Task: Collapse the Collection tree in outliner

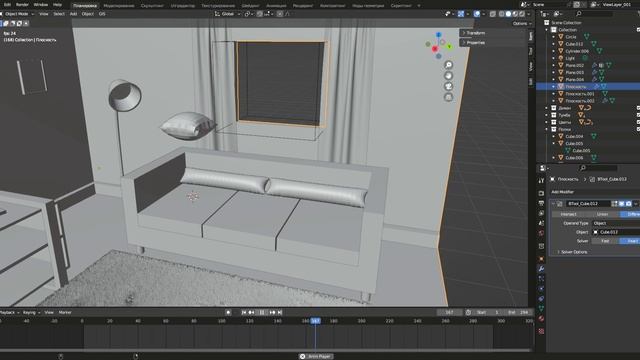Action: 547,30
